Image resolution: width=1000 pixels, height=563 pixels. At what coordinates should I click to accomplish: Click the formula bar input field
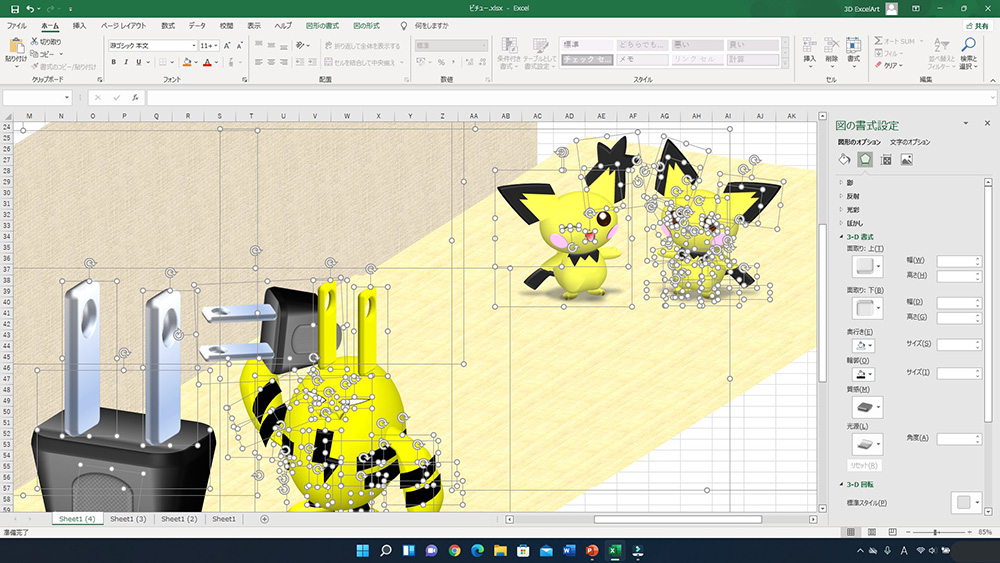pos(570,98)
